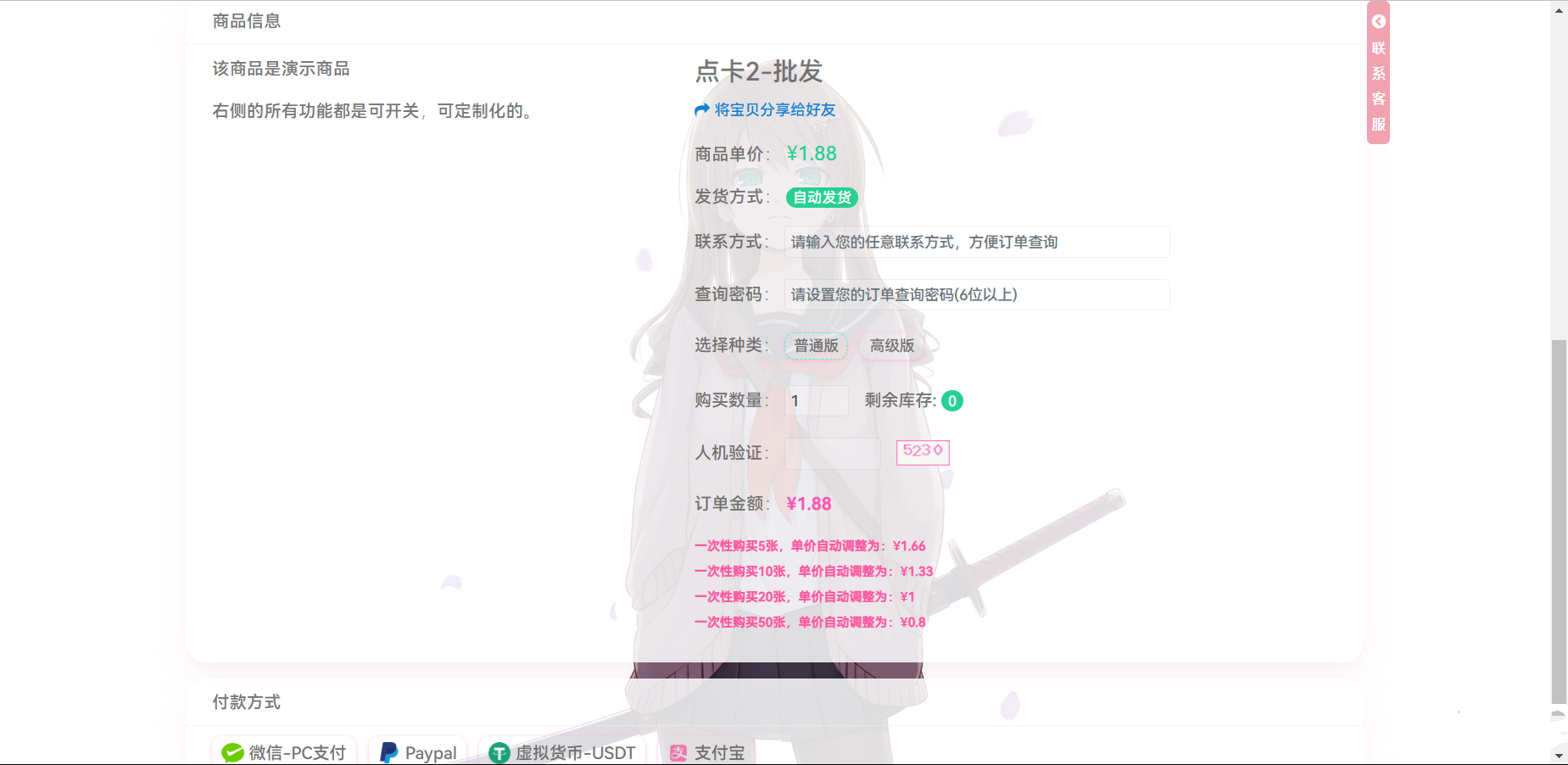
Task: Click the 自动发货 delivery badge
Action: [x=822, y=198]
